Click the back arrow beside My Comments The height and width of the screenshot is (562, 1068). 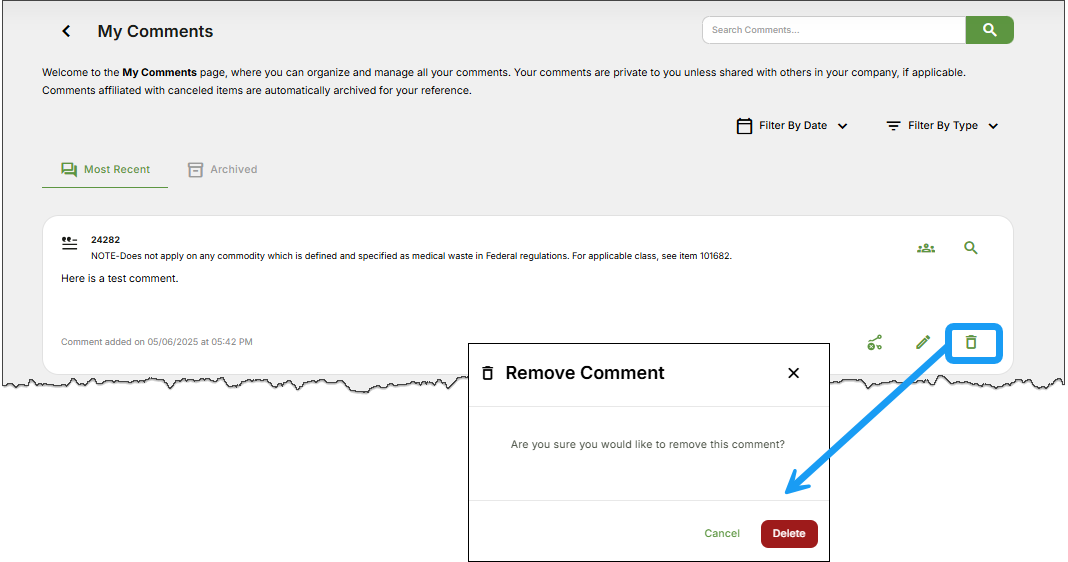(x=66, y=31)
